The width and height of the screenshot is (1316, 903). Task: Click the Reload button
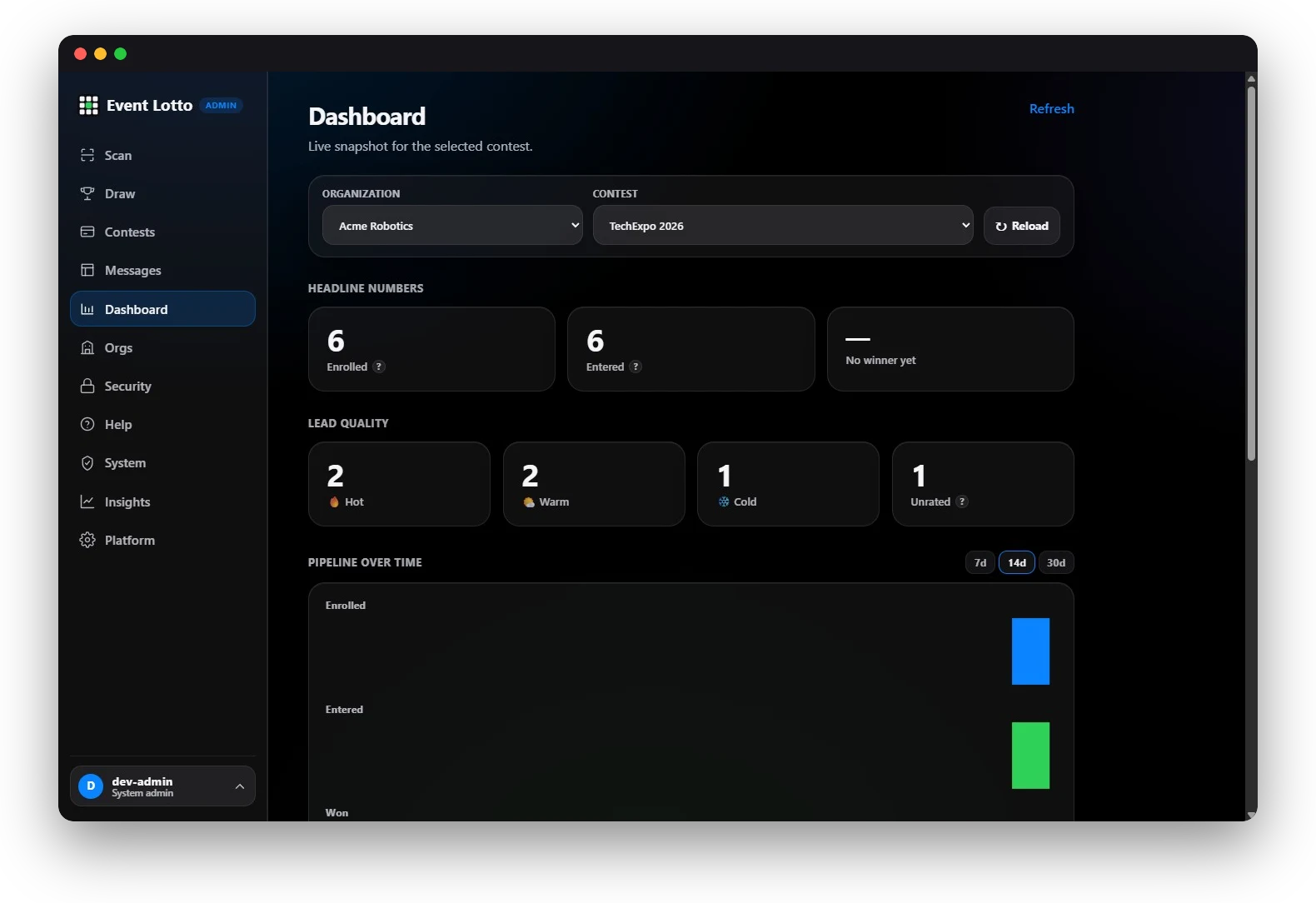(1021, 226)
